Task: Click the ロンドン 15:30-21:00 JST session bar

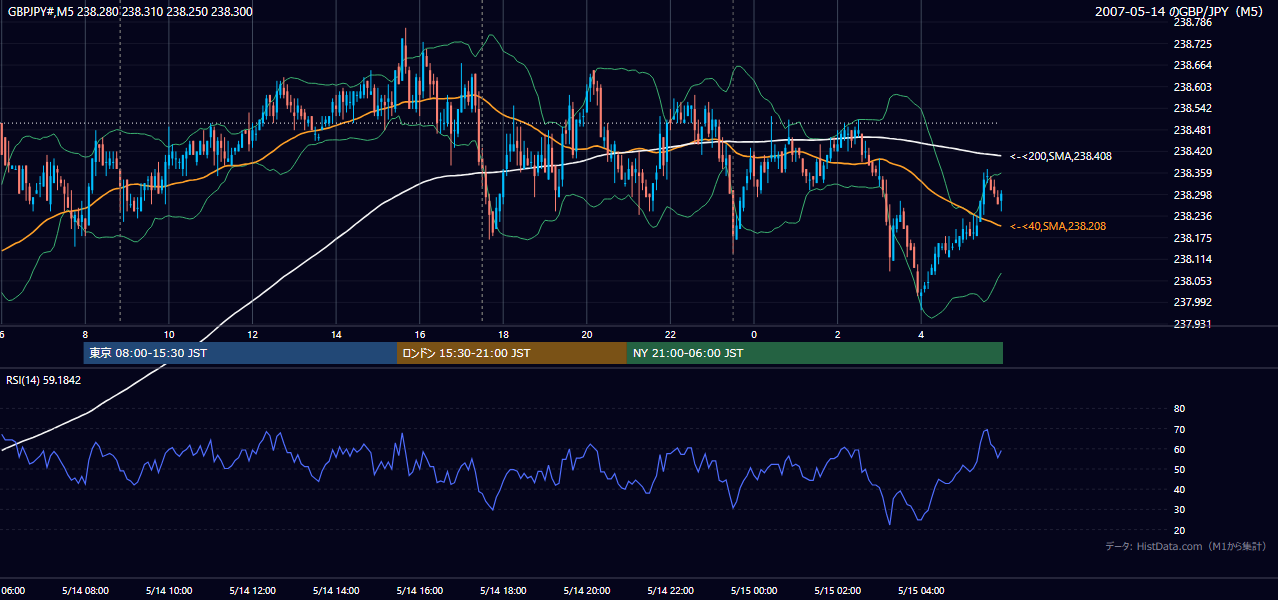Action: click(x=512, y=353)
